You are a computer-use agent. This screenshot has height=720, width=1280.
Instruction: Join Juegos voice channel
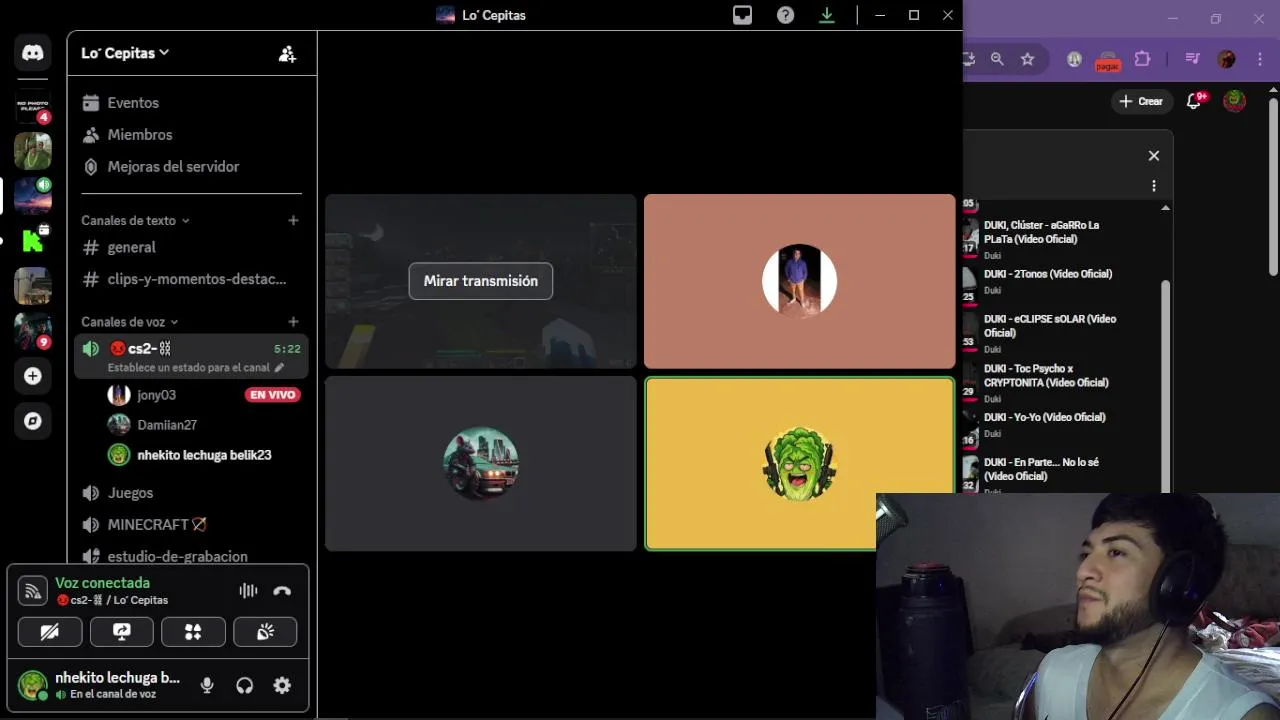191,493
